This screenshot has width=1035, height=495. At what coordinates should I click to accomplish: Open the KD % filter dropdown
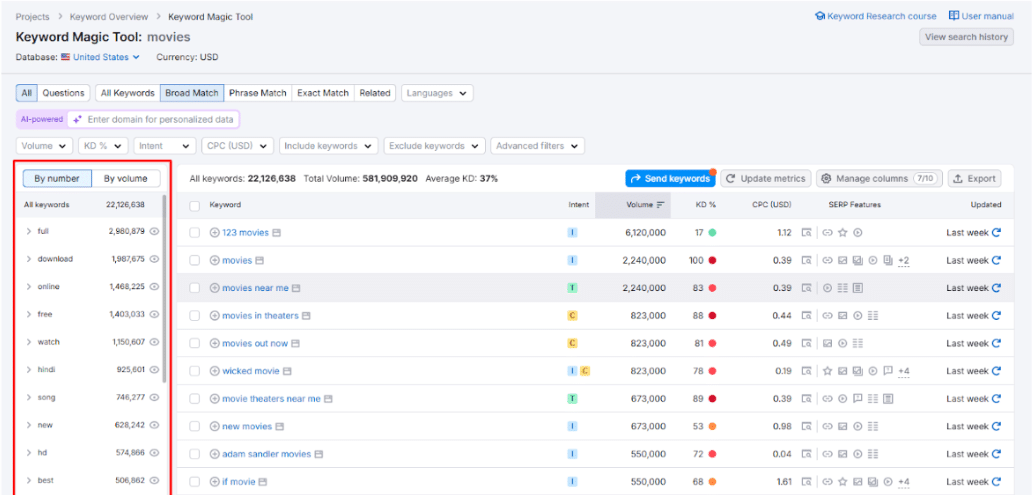(103, 146)
